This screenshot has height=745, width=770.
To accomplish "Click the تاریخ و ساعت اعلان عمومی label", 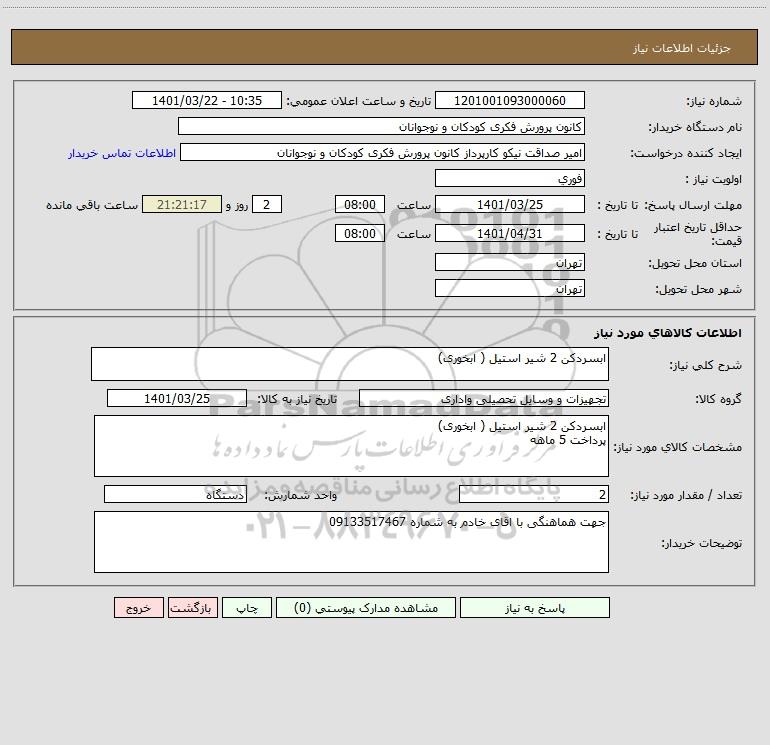I will (x=359, y=101).
